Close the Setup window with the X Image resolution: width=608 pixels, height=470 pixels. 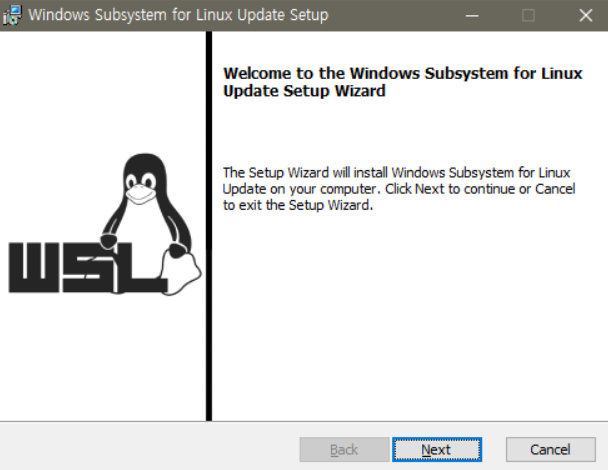[x=586, y=16]
